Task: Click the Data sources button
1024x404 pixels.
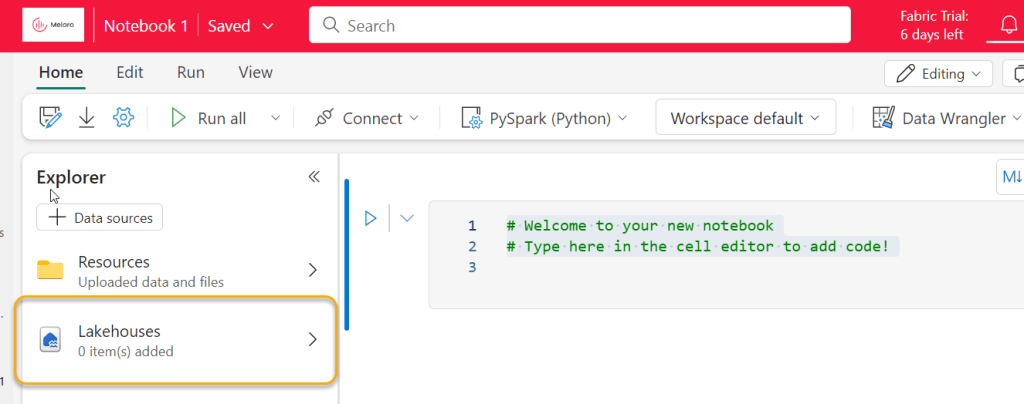Action: (x=100, y=217)
